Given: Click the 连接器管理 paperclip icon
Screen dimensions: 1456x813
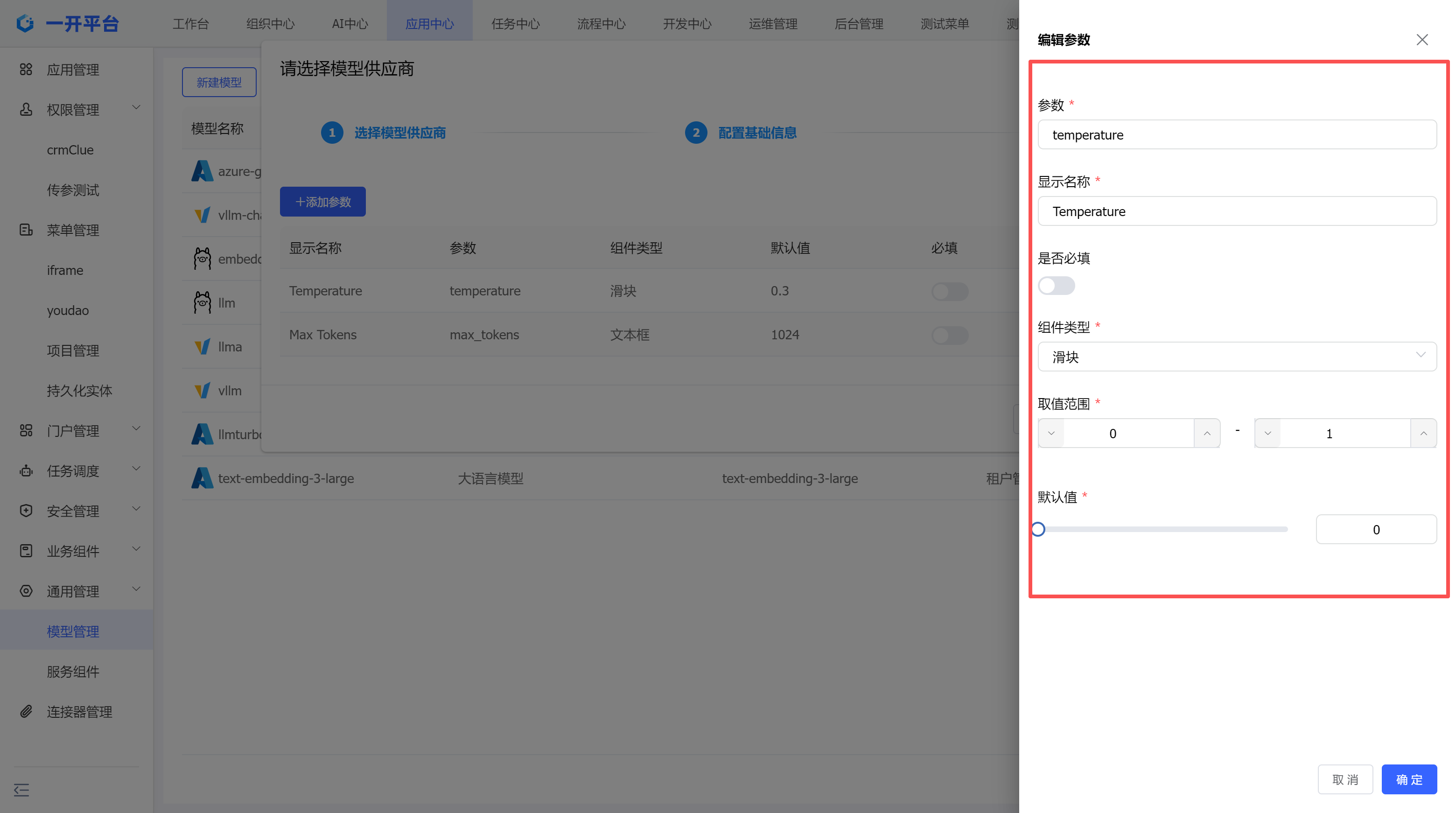Looking at the screenshot, I should (26, 711).
